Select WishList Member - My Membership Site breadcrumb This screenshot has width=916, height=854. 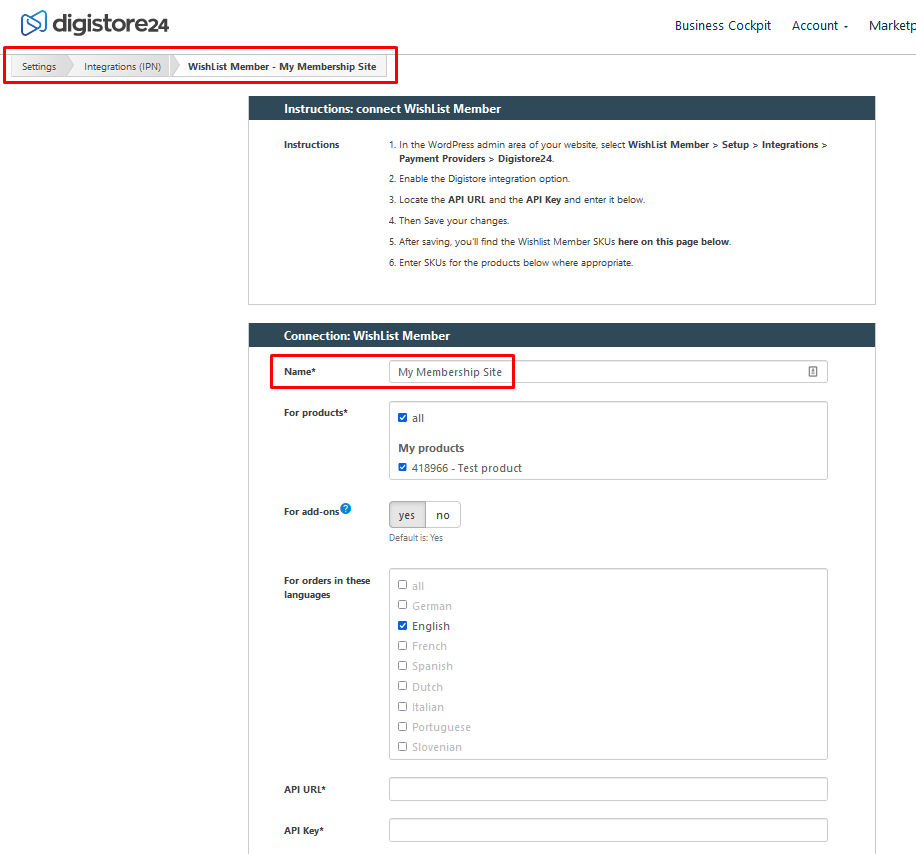pyautogui.click(x=282, y=67)
